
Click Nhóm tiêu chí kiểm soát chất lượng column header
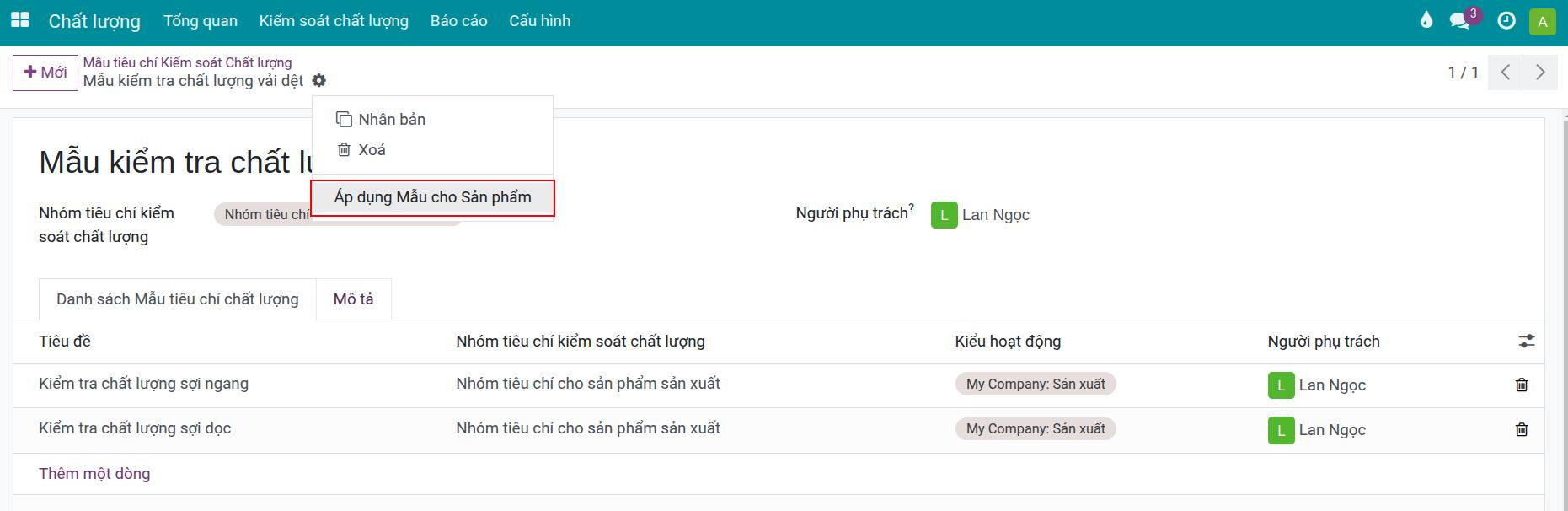point(581,342)
